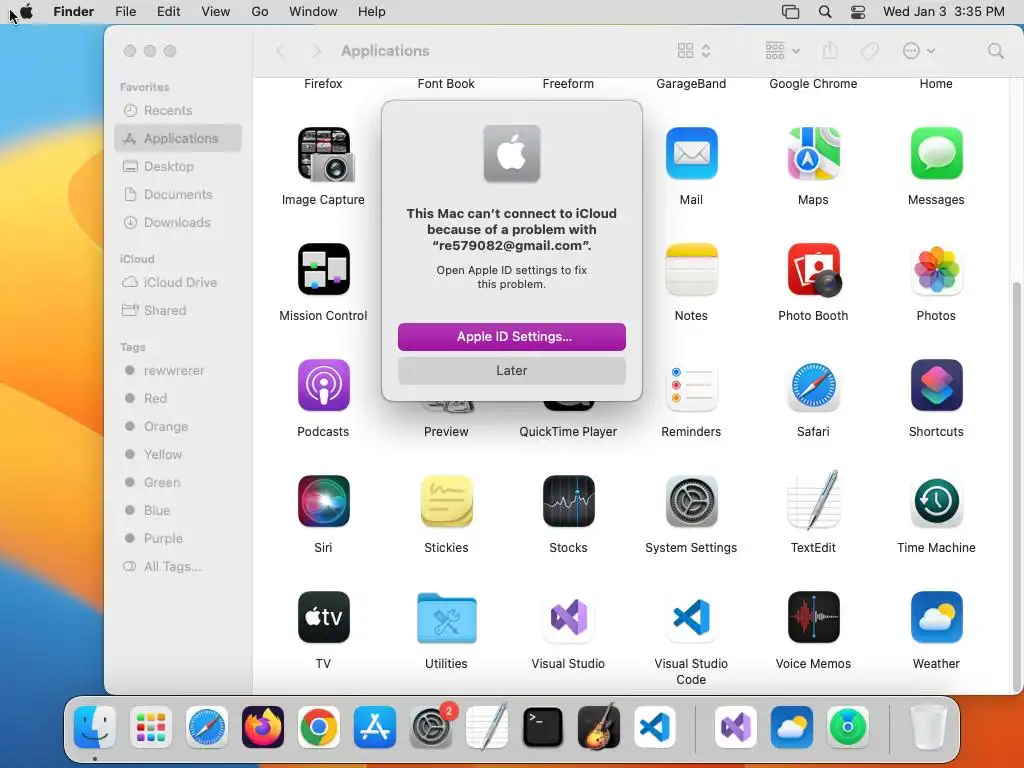Launch Firefox from the Dock
This screenshot has height=768, width=1024.
click(263, 727)
